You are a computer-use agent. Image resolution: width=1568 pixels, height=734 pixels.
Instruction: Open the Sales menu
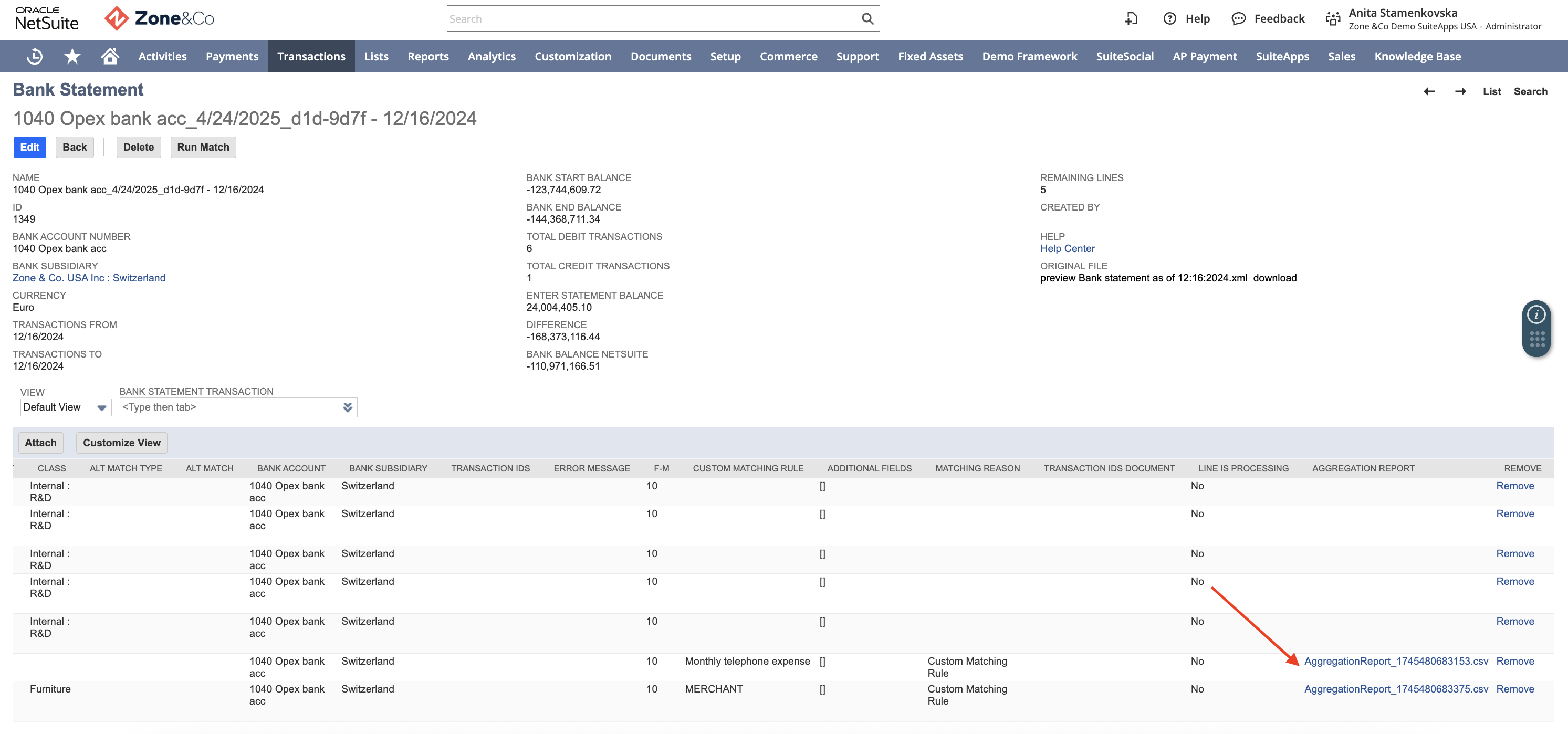pyautogui.click(x=1341, y=56)
